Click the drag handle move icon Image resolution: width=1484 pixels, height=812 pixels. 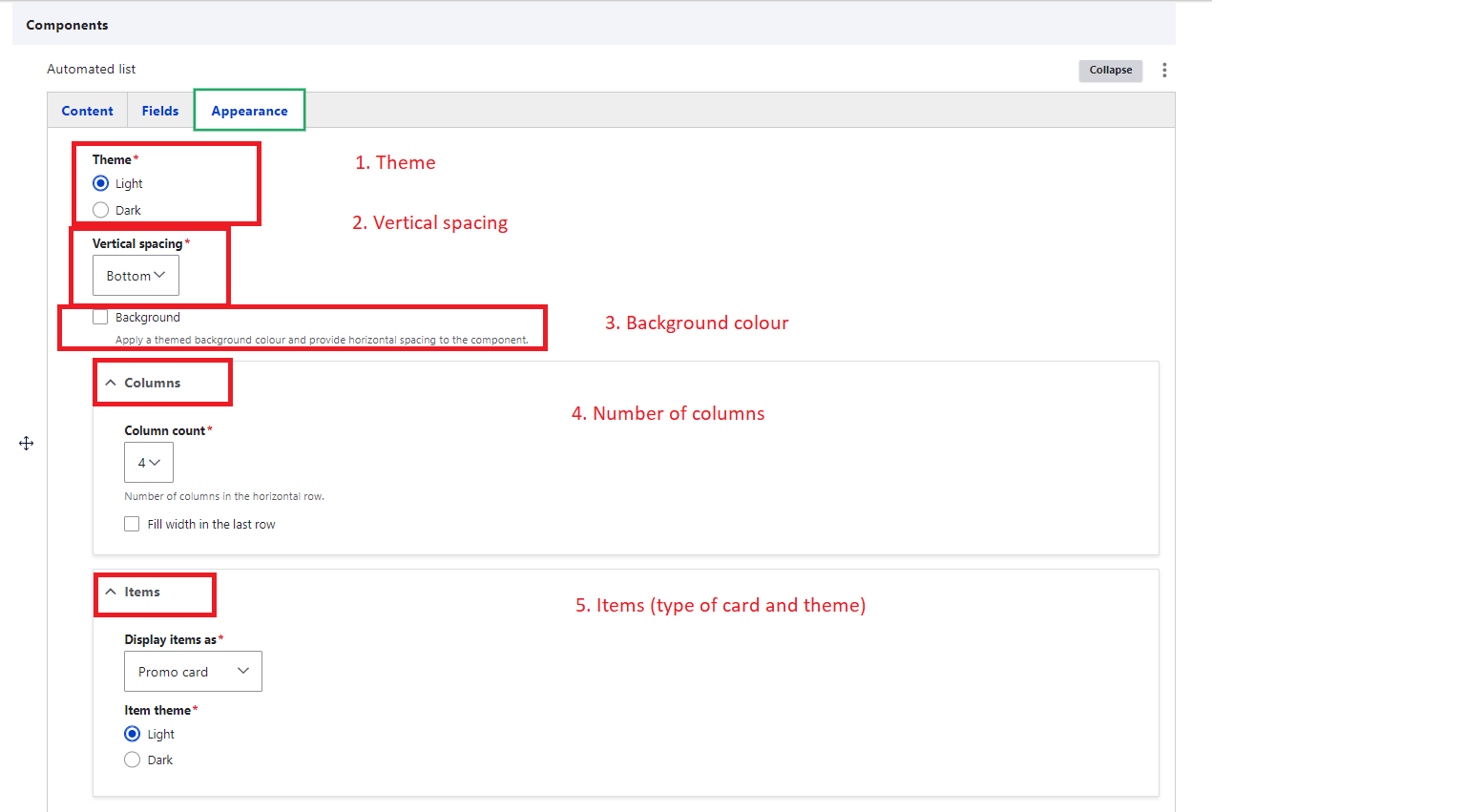pyautogui.click(x=26, y=443)
